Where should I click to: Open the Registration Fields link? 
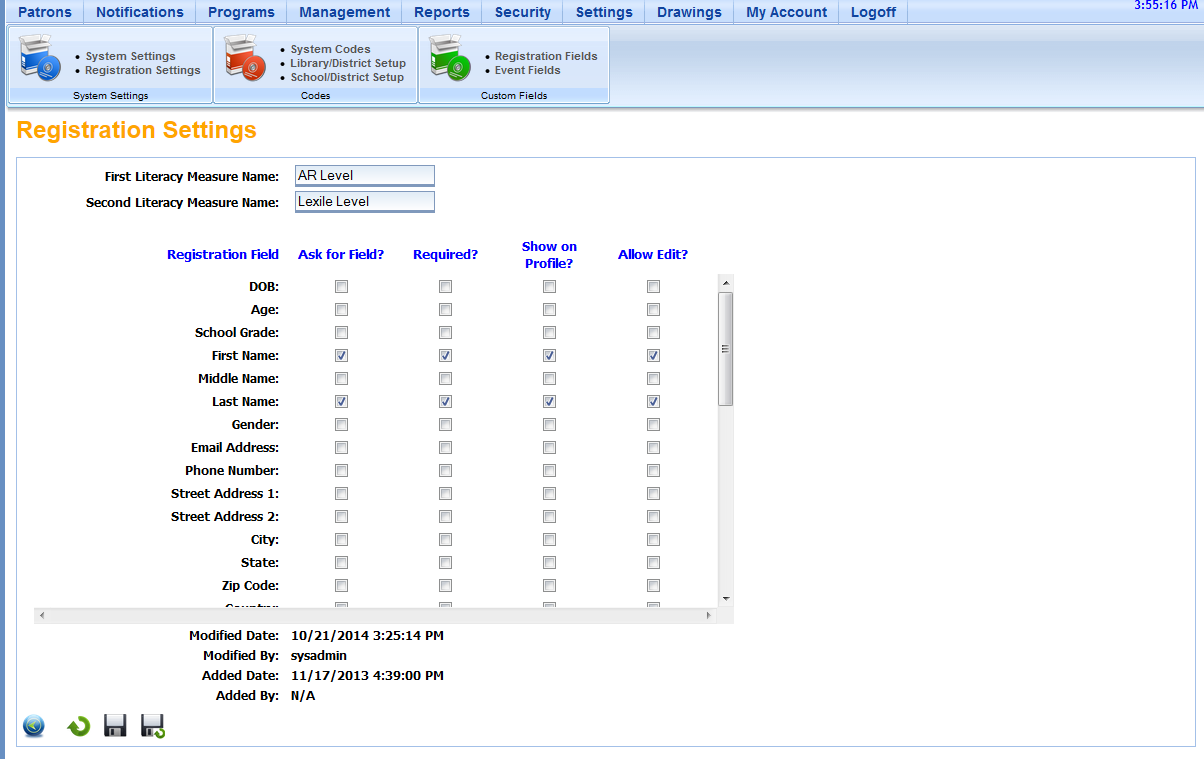(545, 56)
